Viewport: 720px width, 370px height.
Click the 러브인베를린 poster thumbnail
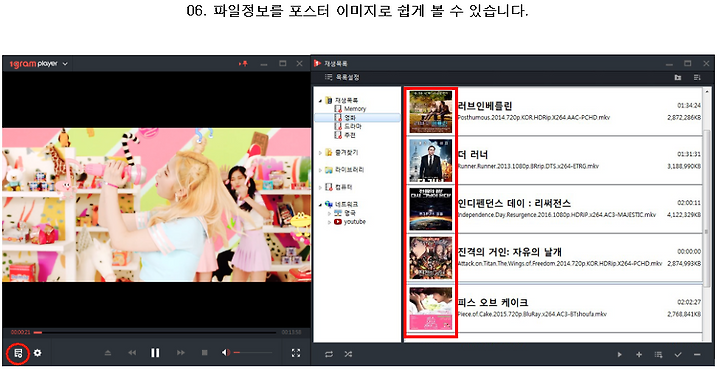click(431, 112)
